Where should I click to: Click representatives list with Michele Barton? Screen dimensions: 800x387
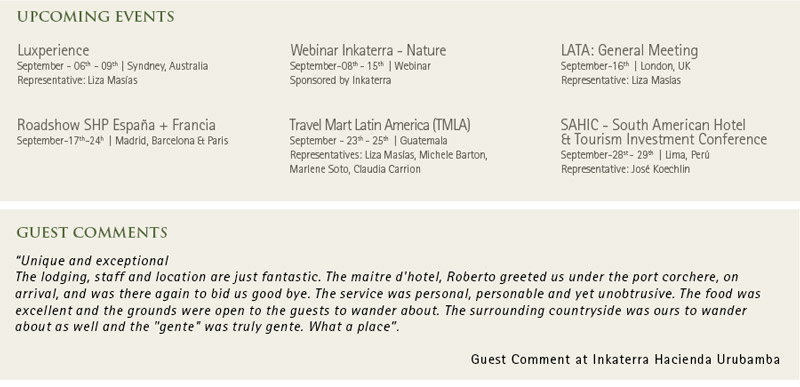point(388,155)
